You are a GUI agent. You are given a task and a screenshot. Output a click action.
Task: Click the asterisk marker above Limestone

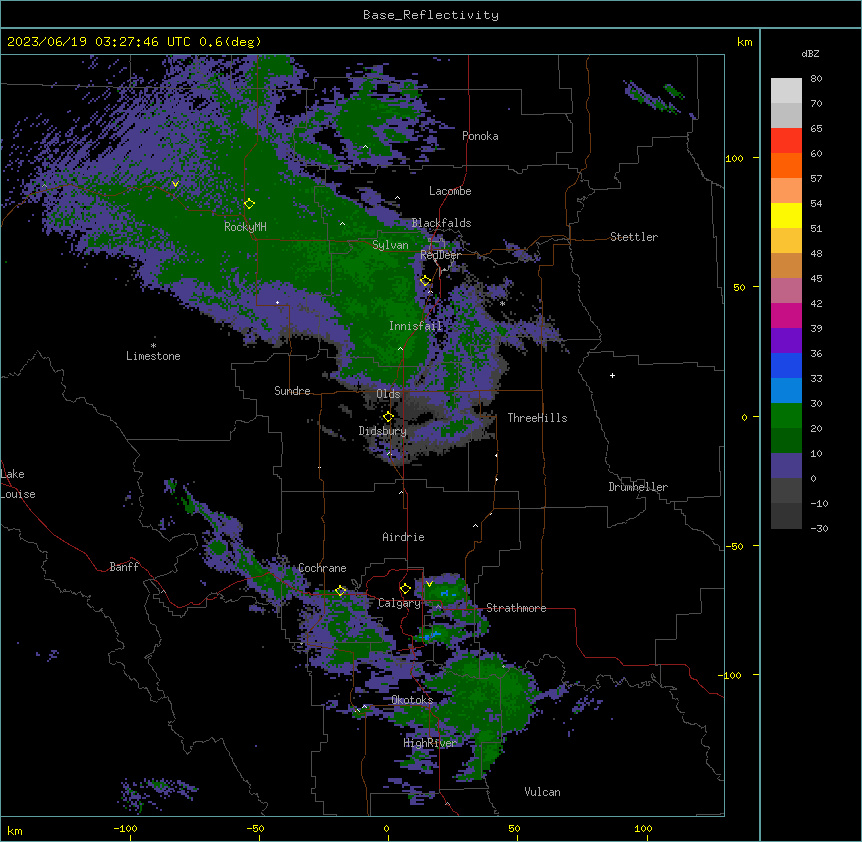(x=153, y=346)
